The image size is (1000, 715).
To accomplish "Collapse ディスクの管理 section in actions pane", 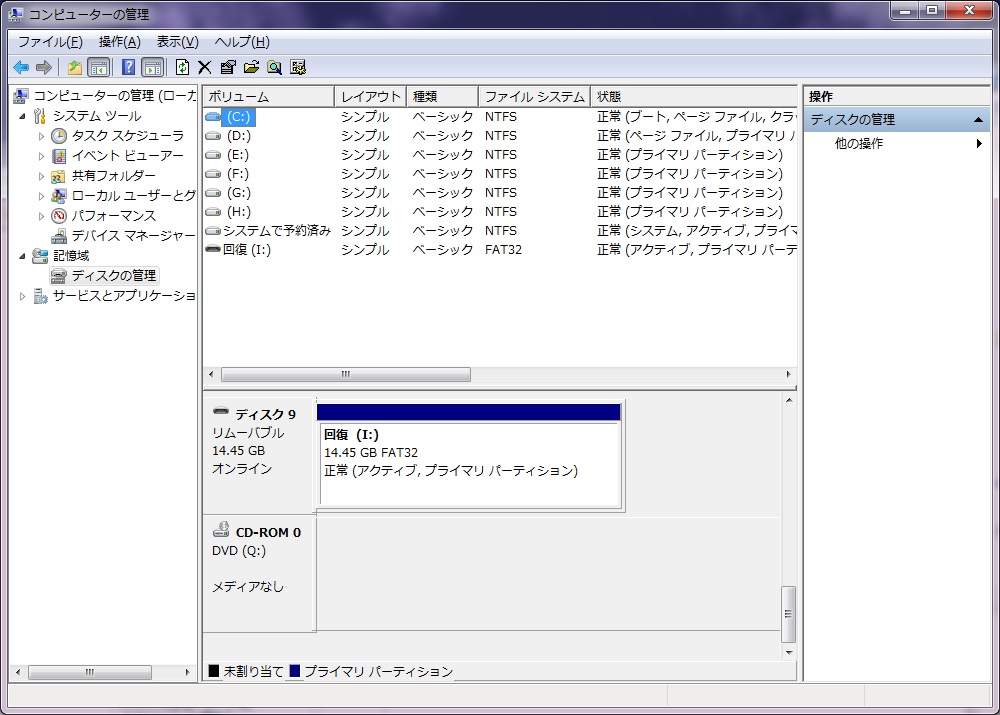I will pos(978,120).
